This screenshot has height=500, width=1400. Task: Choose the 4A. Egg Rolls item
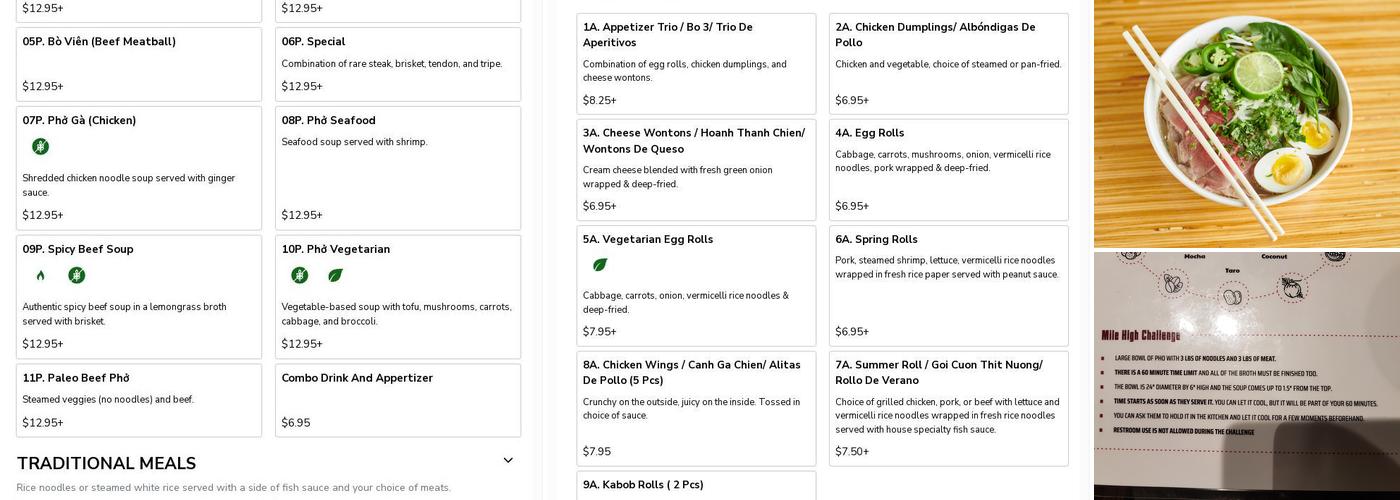click(947, 169)
